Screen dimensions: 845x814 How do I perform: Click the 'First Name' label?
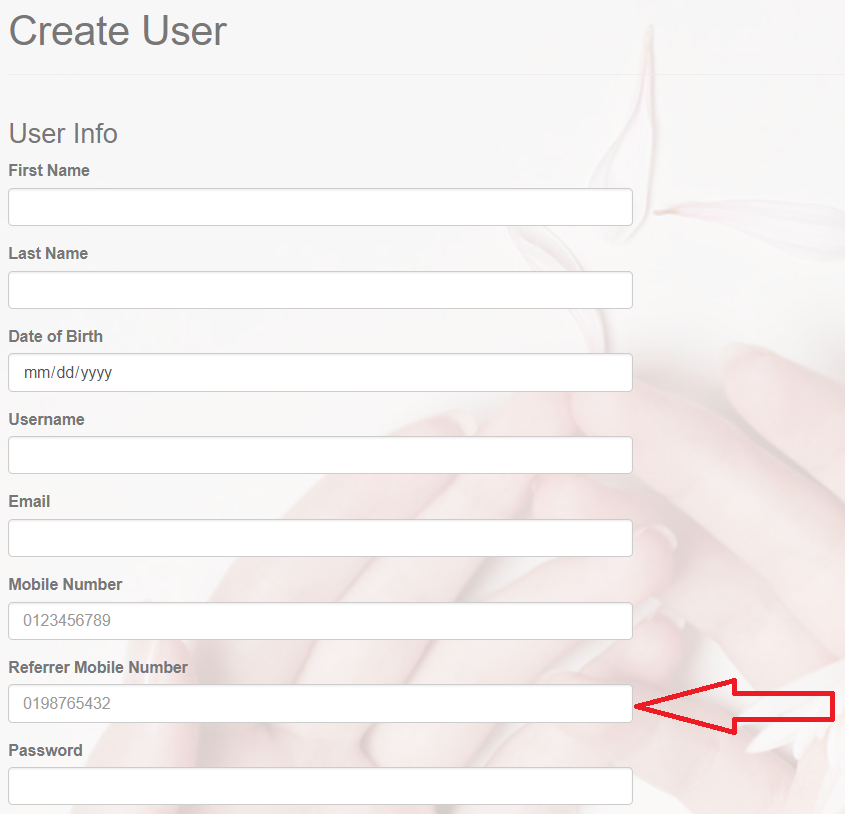tap(49, 170)
